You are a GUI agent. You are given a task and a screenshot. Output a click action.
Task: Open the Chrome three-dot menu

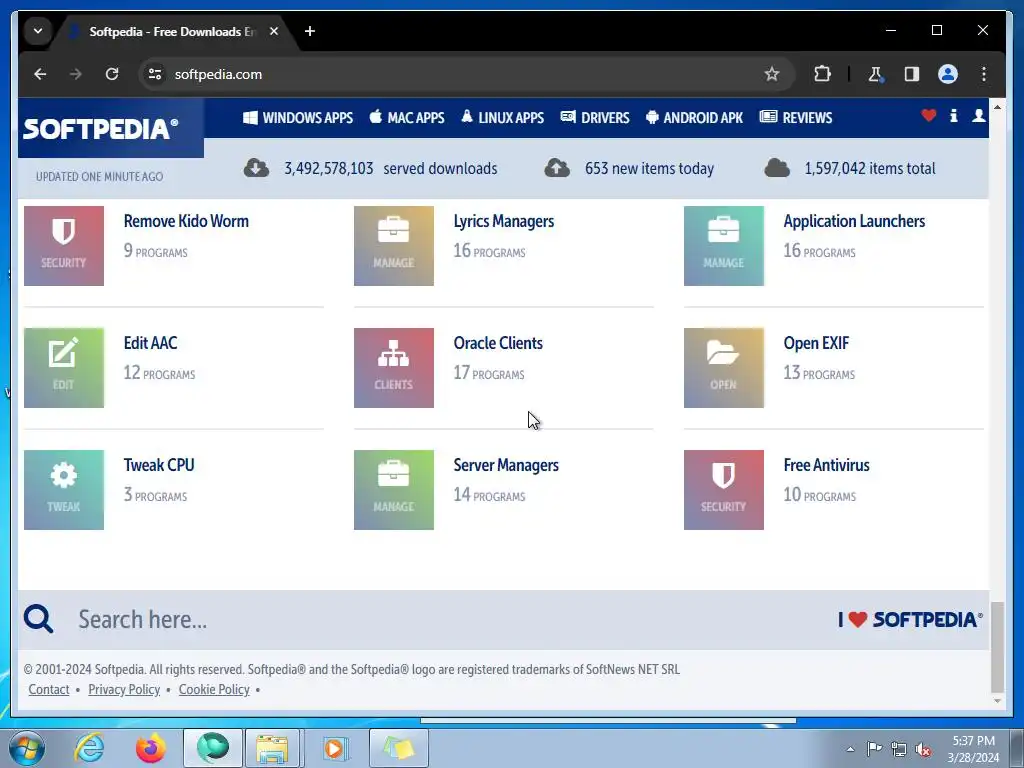coord(984,74)
